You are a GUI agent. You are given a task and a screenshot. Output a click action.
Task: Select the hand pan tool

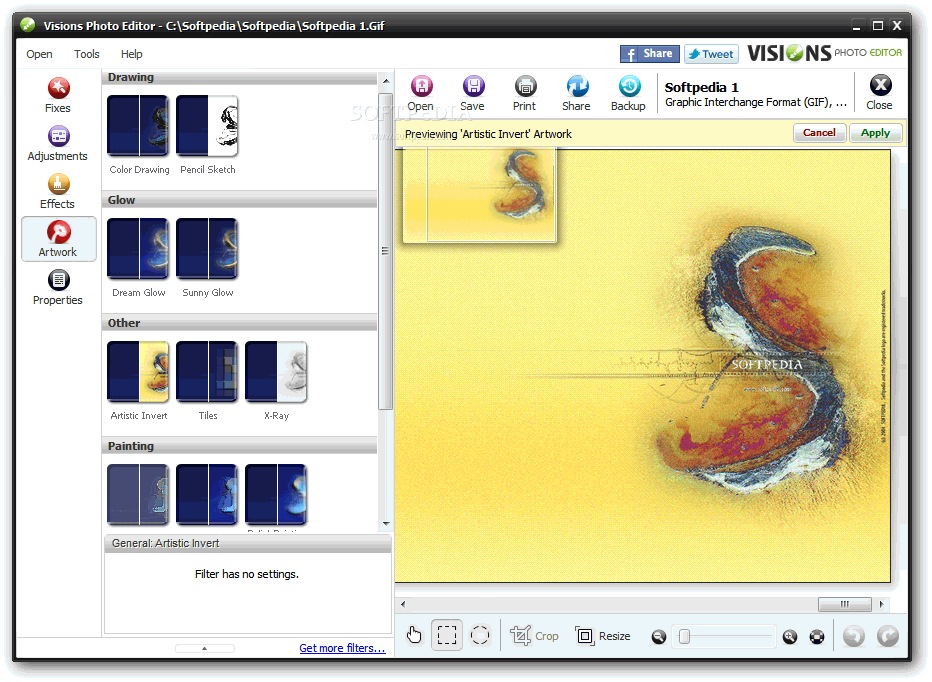(x=414, y=636)
